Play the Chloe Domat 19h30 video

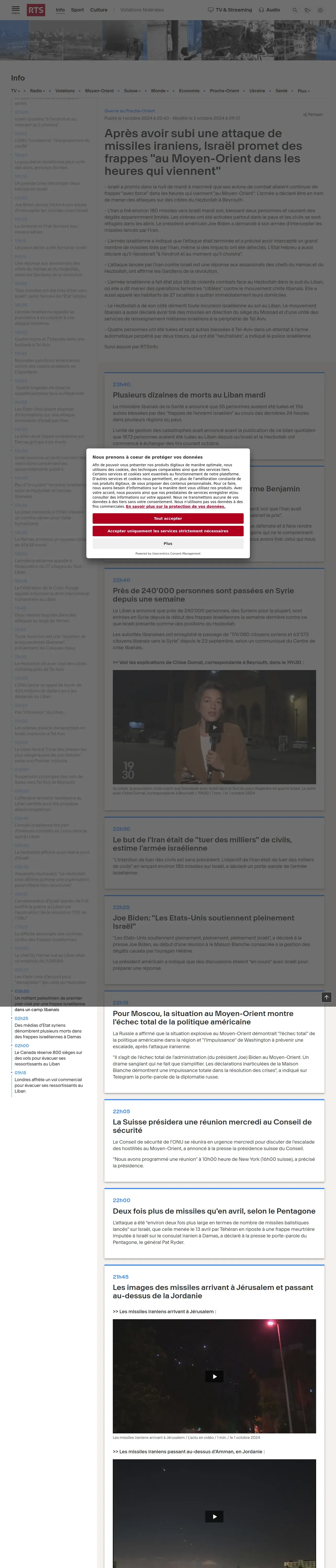[214, 727]
